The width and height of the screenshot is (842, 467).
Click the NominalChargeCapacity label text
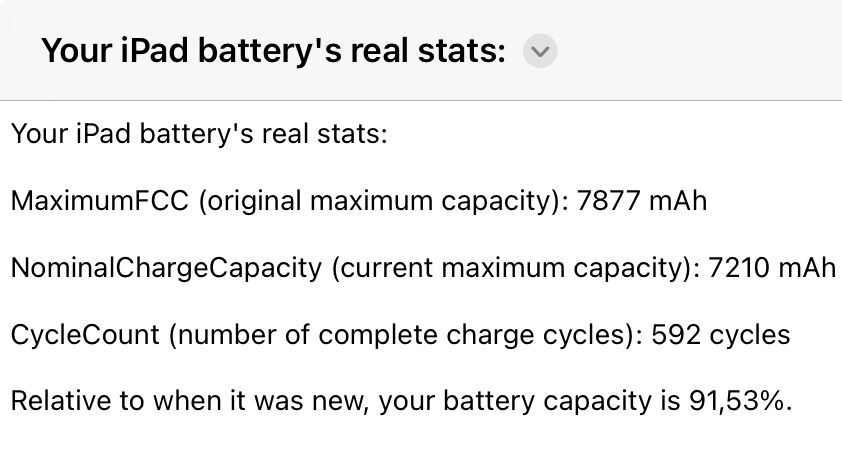point(166,267)
